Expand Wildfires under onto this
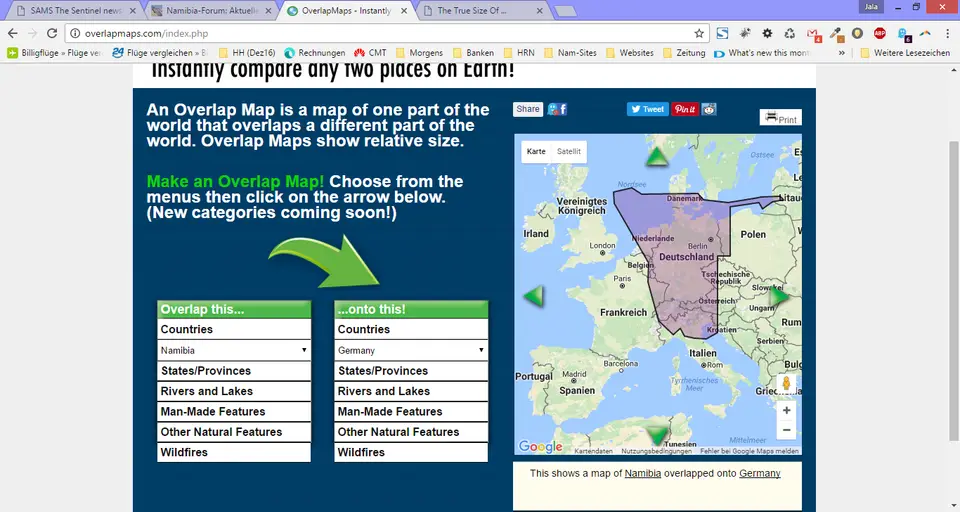Image resolution: width=960 pixels, height=512 pixels. [411, 452]
